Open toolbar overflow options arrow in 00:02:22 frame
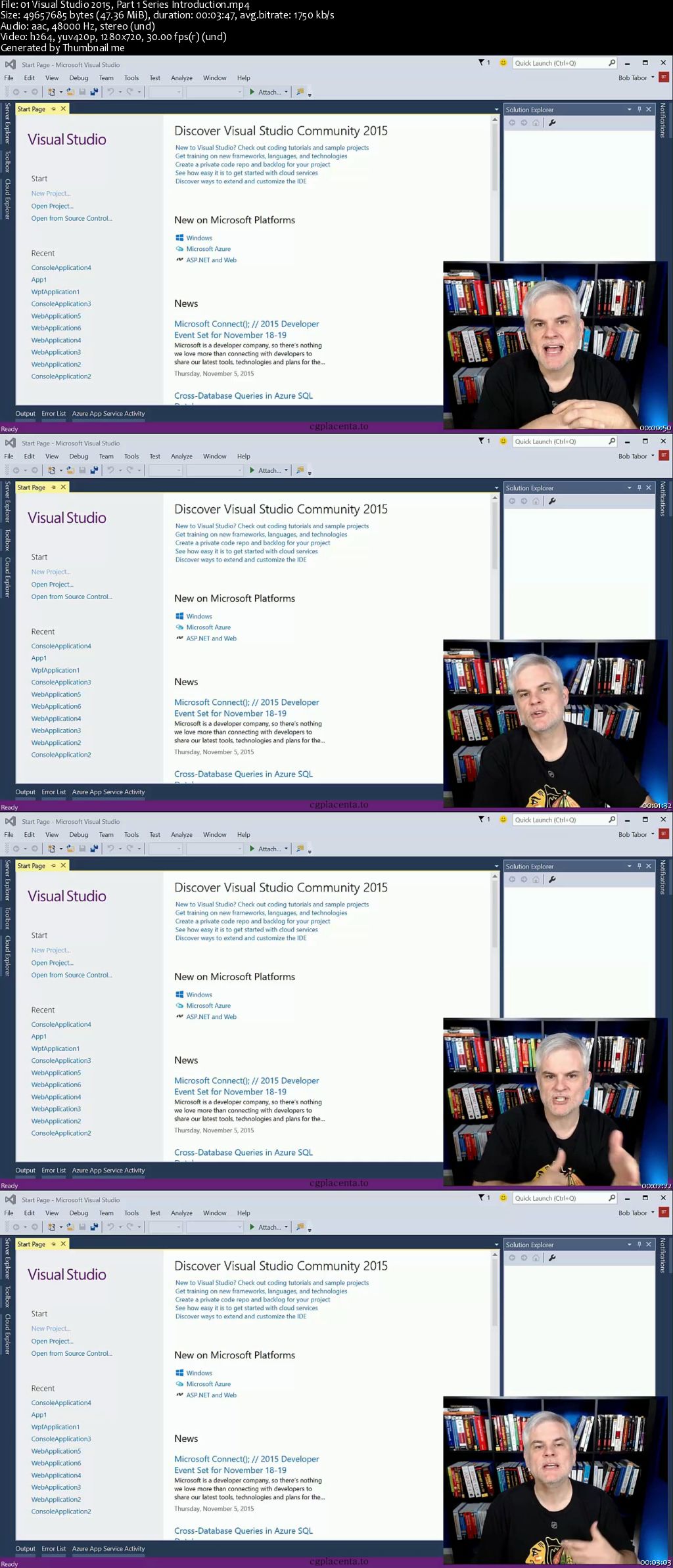The image size is (673, 1568). point(310,851)
